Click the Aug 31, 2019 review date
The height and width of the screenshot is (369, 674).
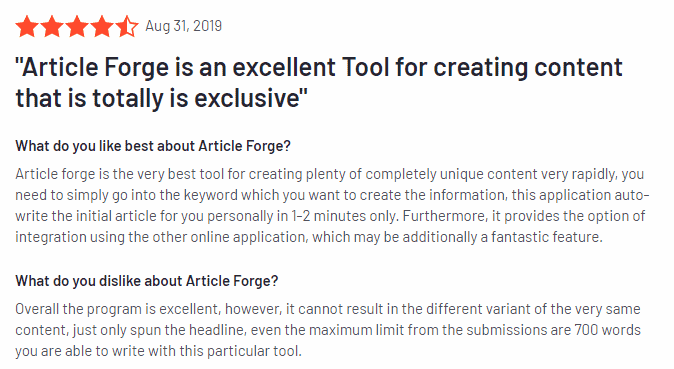[184, 26]
